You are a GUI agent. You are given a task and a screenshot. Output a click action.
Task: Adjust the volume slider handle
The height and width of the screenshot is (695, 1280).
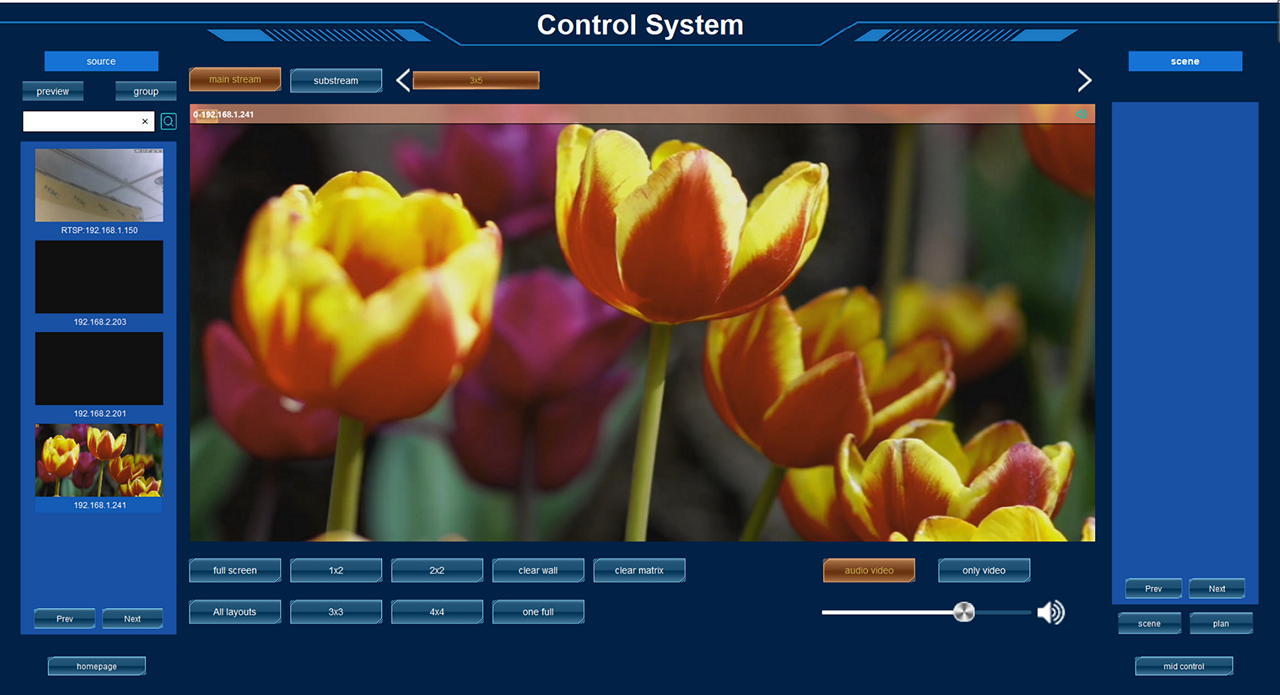[963, 612]
